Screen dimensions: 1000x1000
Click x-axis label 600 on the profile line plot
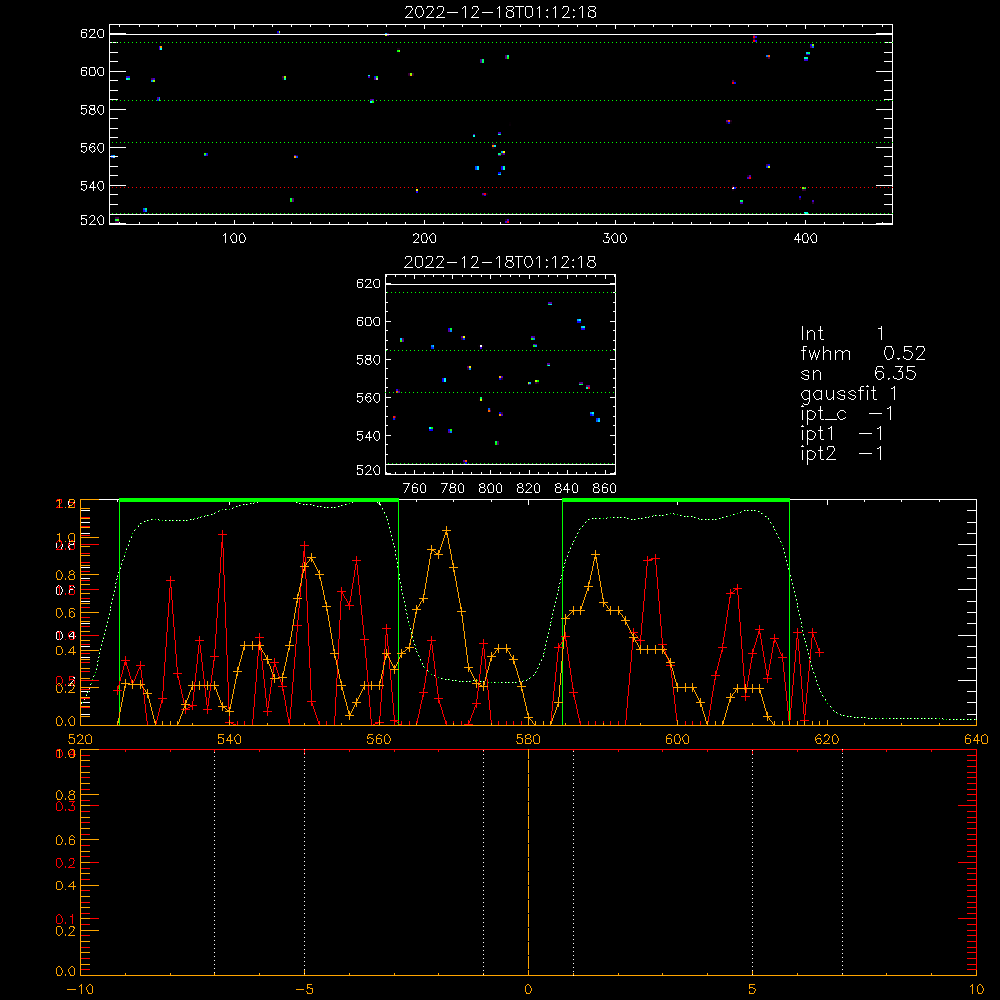(677, 739)
